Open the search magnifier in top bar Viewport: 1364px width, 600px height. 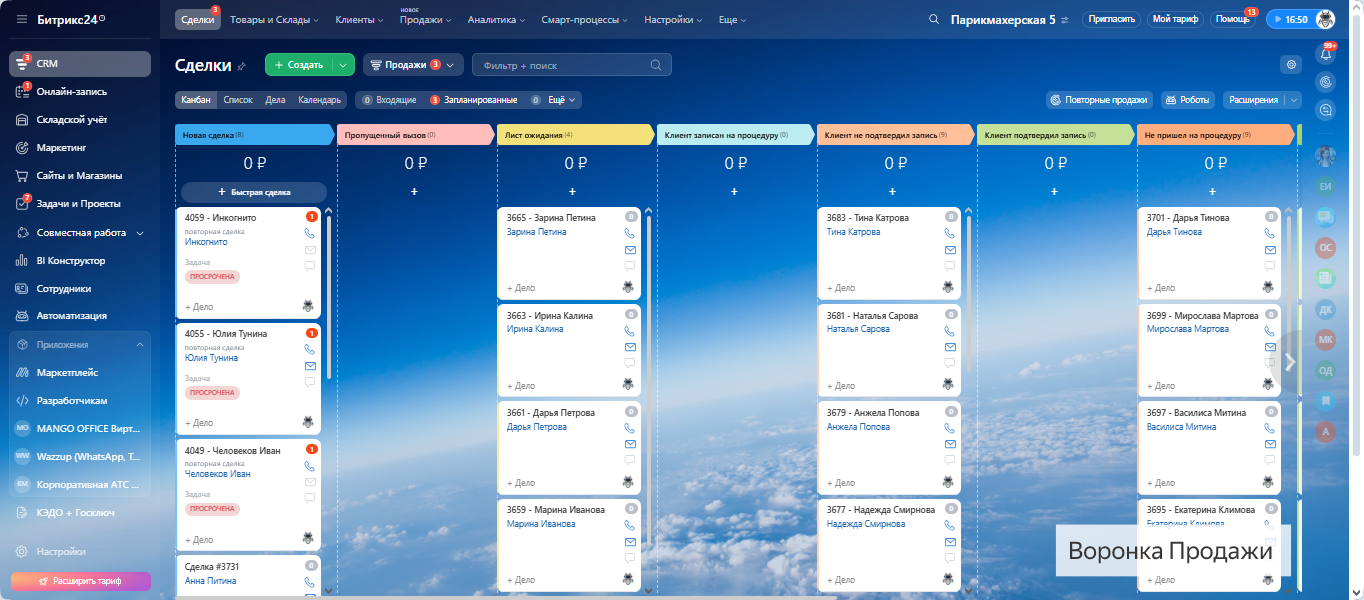click(934, 19)
